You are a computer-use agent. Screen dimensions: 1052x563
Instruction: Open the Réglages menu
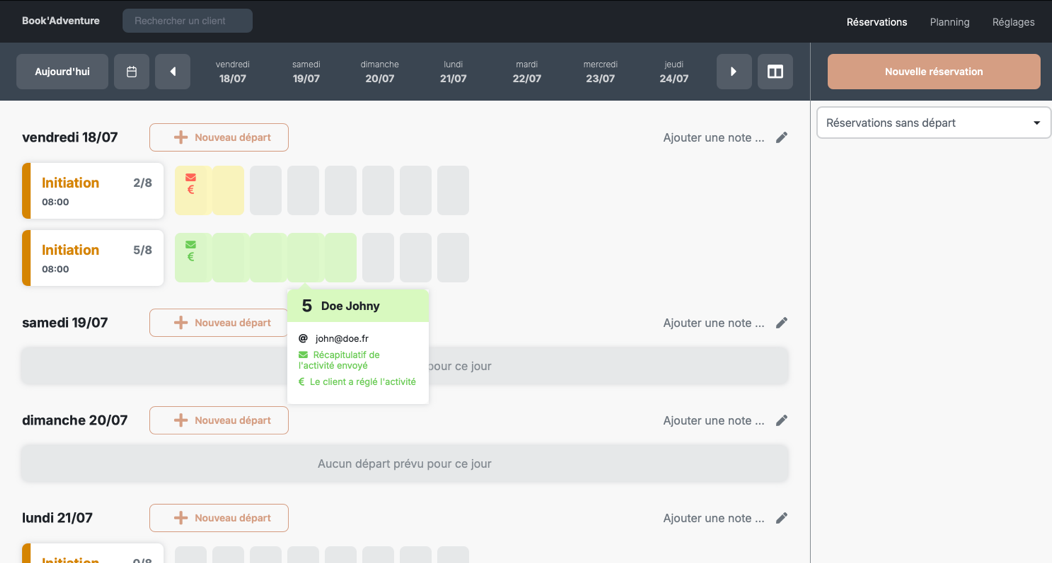coord(1013,22)
